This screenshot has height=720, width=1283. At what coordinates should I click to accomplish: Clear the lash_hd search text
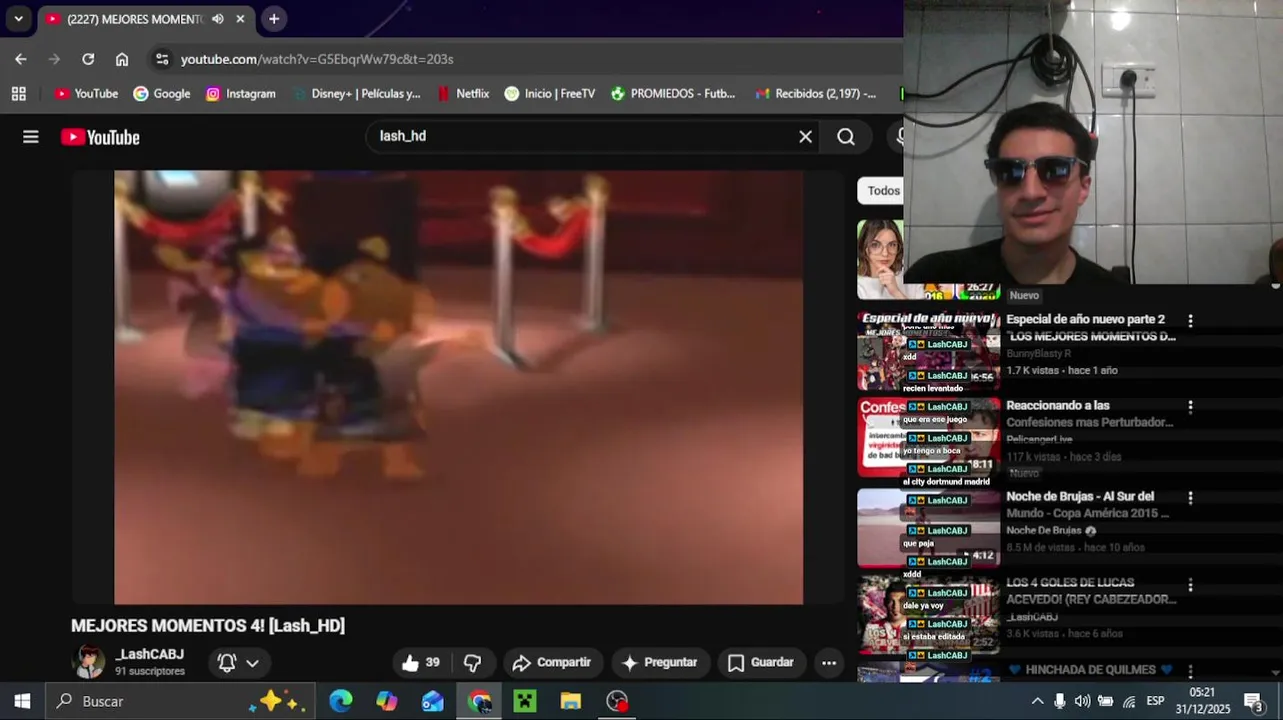[805, 137]
